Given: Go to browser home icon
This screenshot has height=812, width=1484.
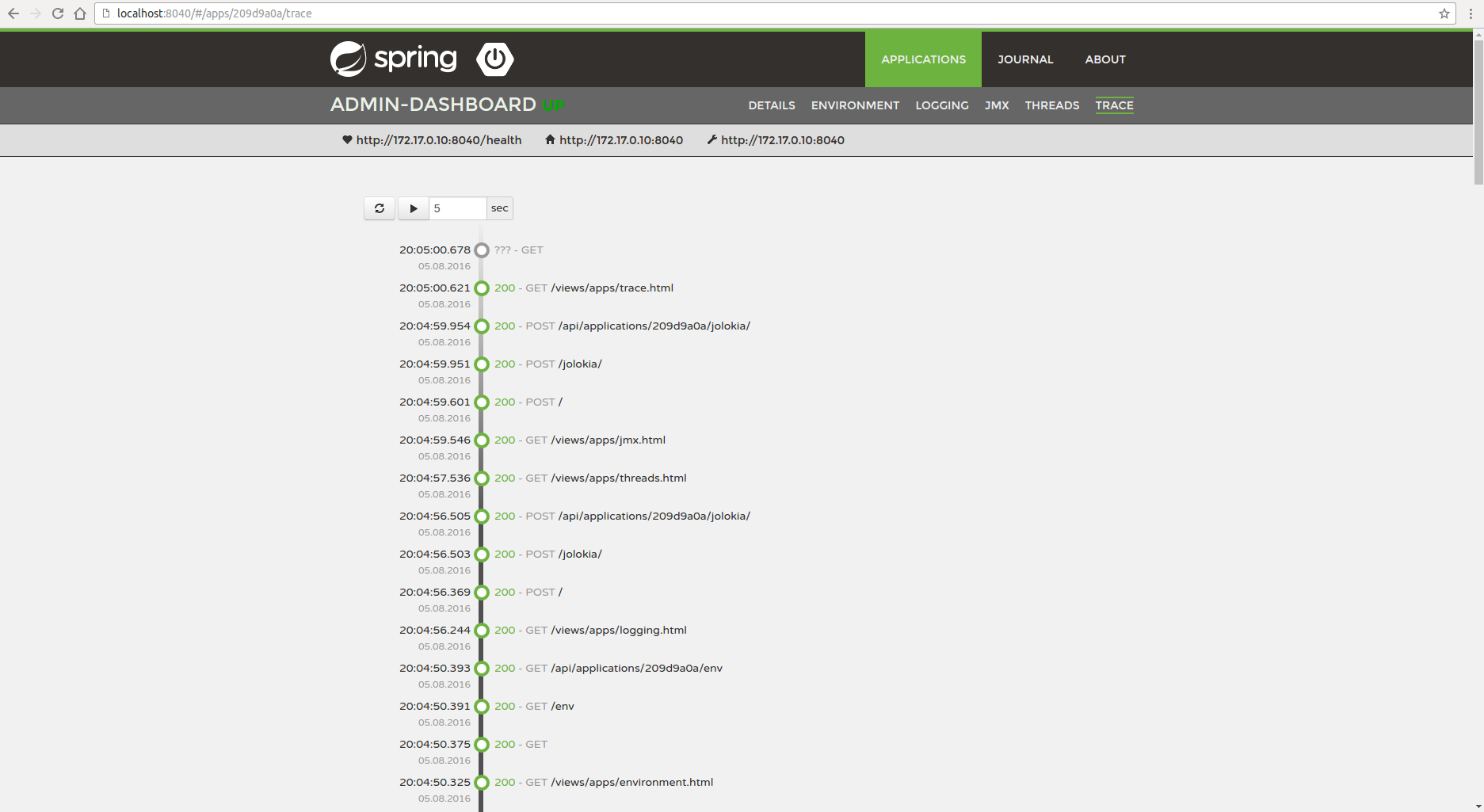Looking at the screenshot, I should (80, 13).
